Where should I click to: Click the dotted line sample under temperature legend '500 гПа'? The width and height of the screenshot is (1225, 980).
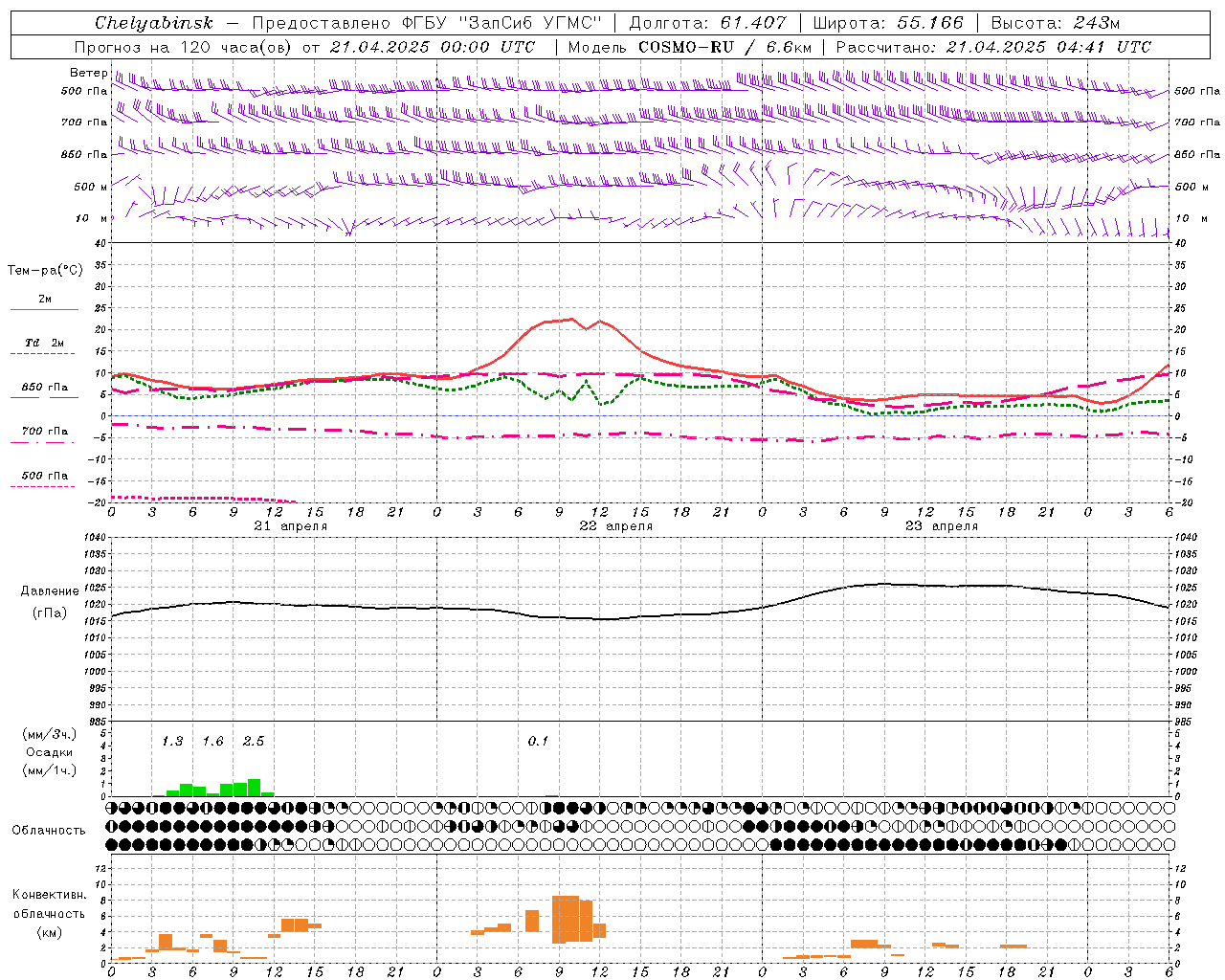pyautogui.click(x=43, y=486)
